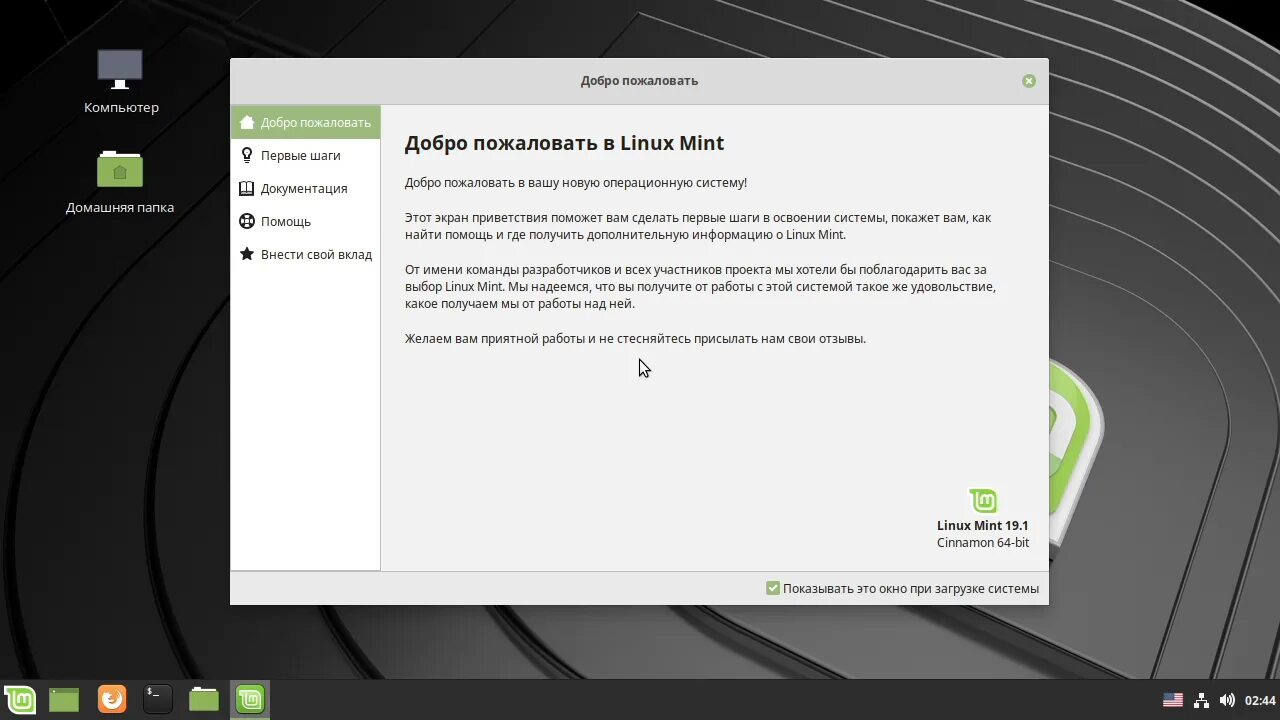This screenshot has width=1280, height=720.
Task: Select the Домашняя папка desktop icon
Action: pyautogui.click(x=120, y=182)
